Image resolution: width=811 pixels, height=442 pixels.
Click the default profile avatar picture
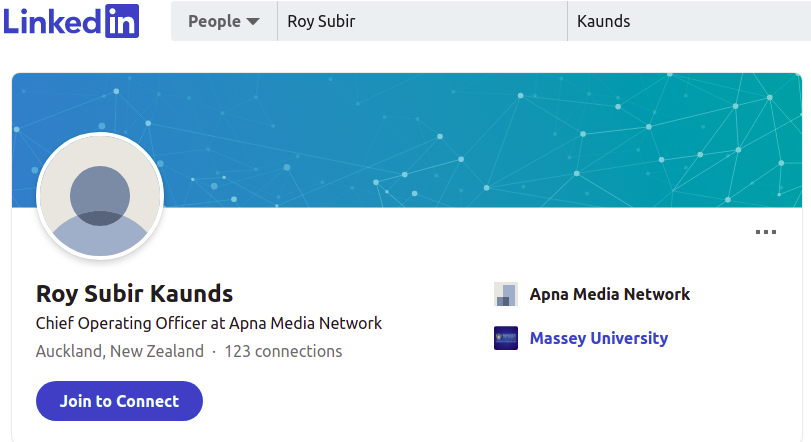pyautogui.click(x=100, y=196)
